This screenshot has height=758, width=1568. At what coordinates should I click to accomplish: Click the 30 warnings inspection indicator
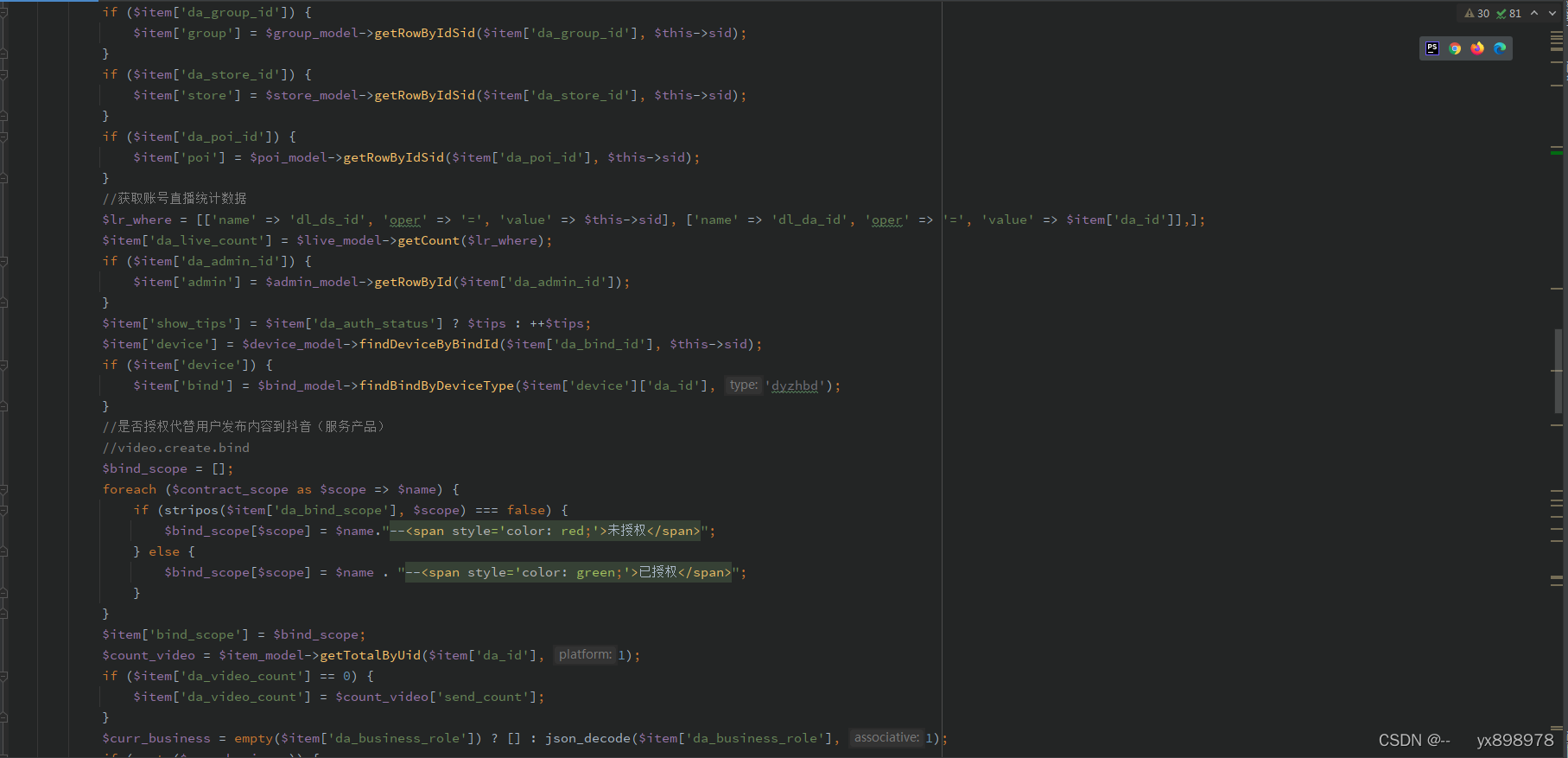[x=1477, y=13]
